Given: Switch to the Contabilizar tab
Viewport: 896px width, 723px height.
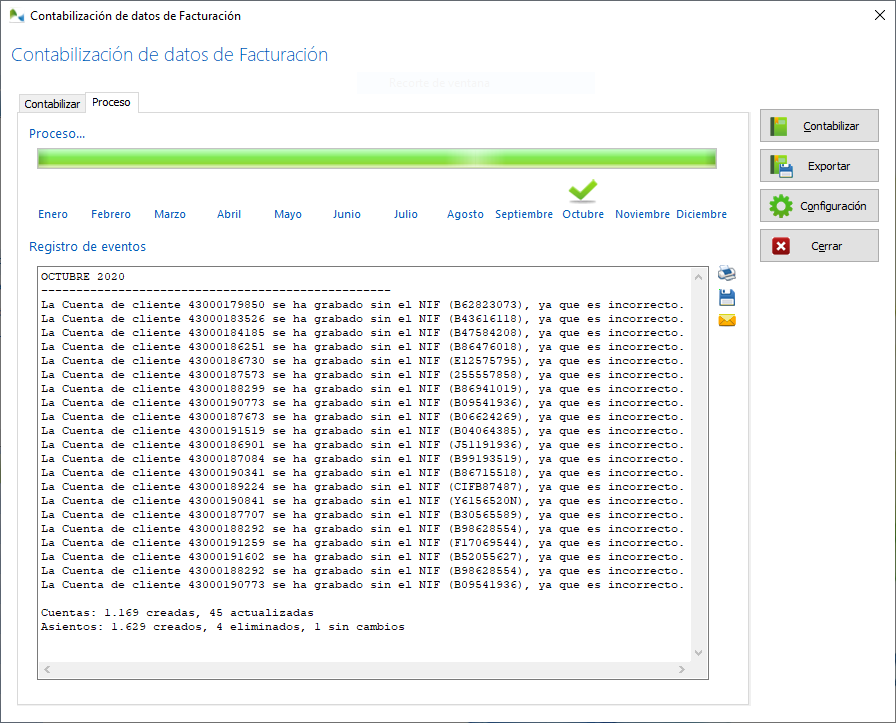Looking at the screenshot, I should (x=51, y=103).
